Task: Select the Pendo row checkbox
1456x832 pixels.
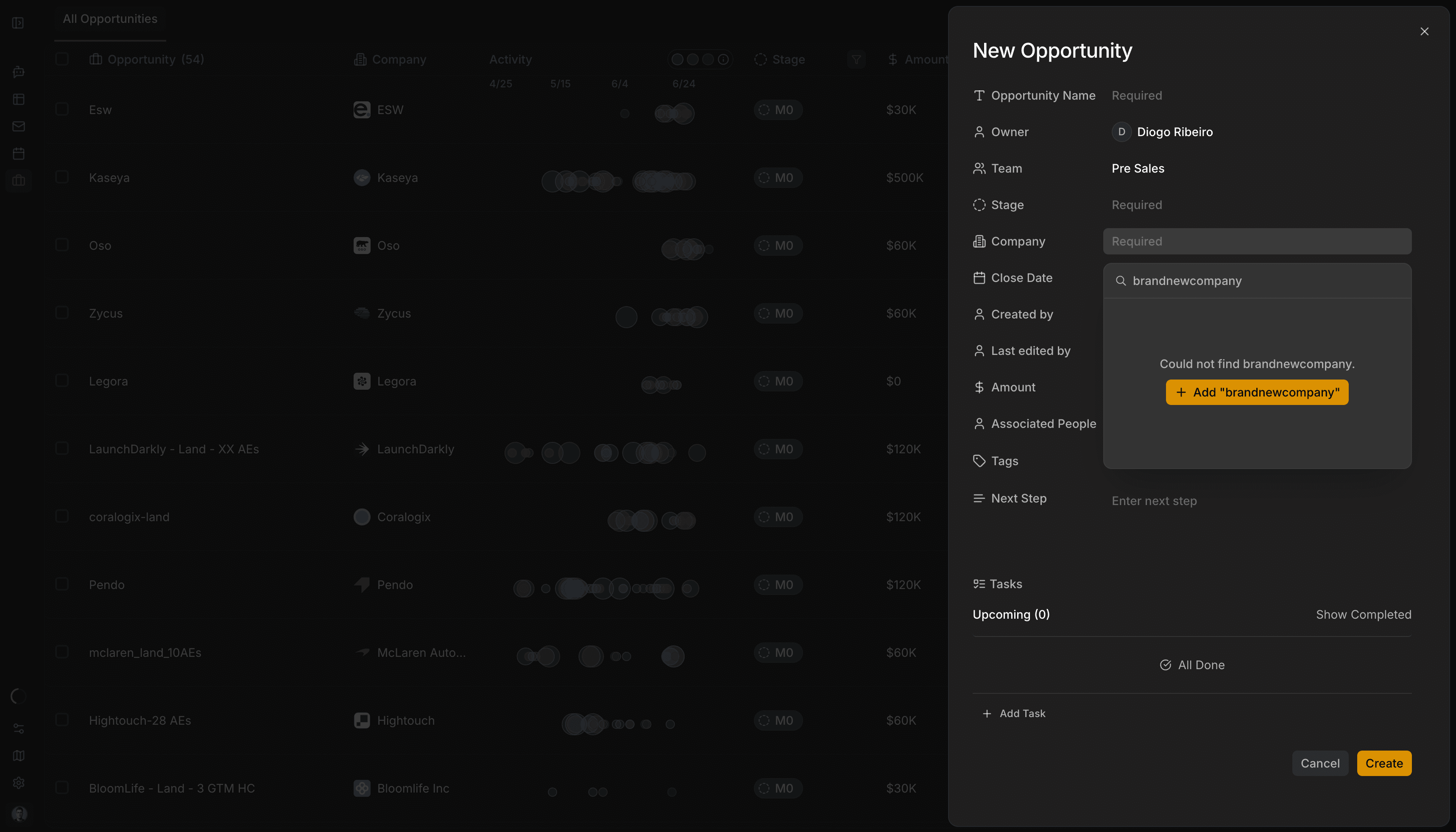Action: pyautogui.click(x=61, y=584)
